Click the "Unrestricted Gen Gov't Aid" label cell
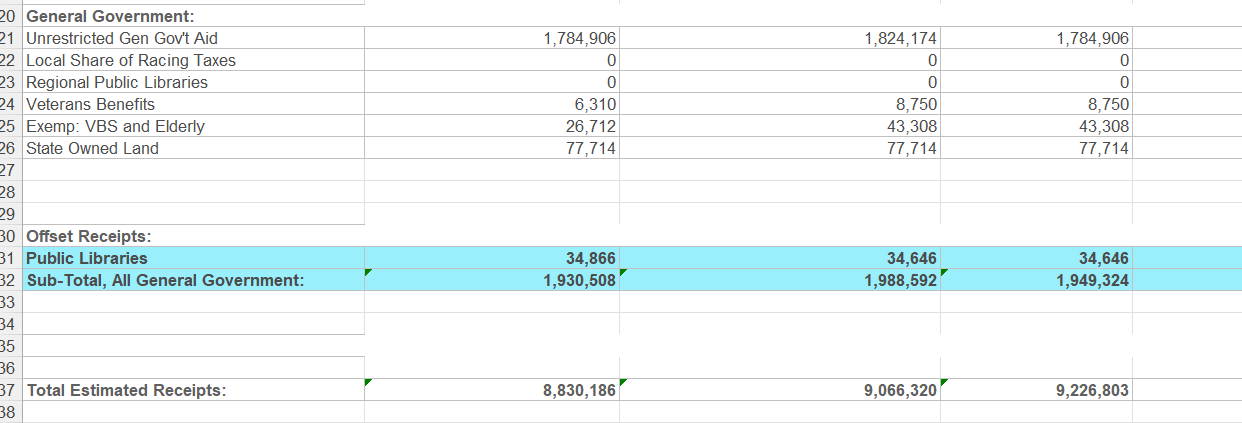 click(121, 38)
